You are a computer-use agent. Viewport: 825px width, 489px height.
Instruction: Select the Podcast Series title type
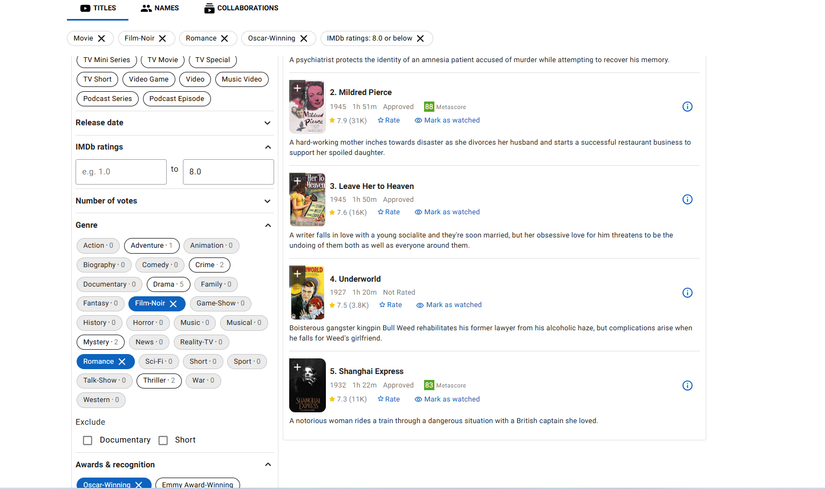[x=107, y=99]
